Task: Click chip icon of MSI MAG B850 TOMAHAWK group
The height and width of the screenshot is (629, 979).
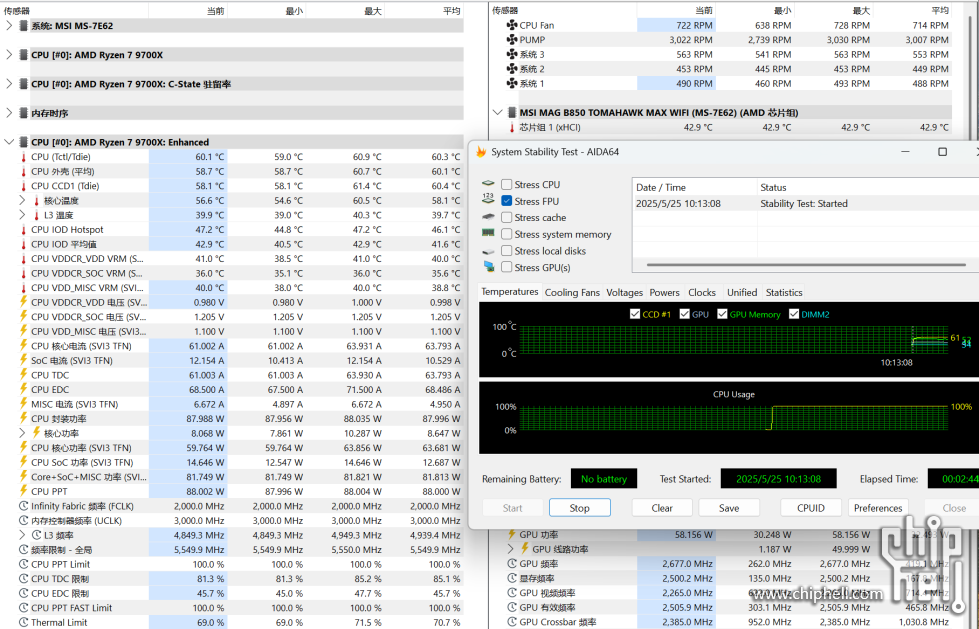Action: pyautogui.click(x=512, y=112)
